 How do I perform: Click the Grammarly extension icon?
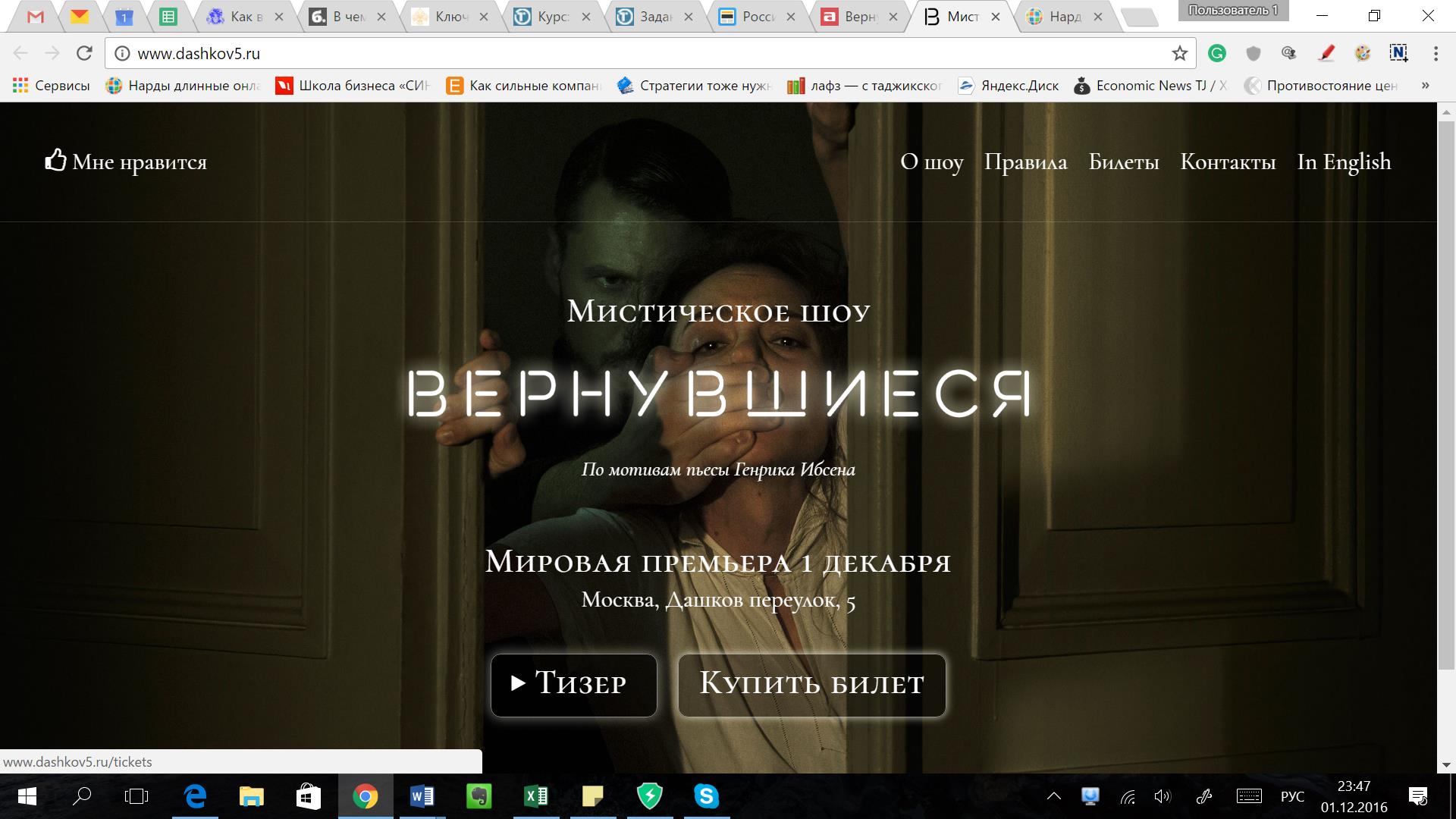tap(1217, 53)
